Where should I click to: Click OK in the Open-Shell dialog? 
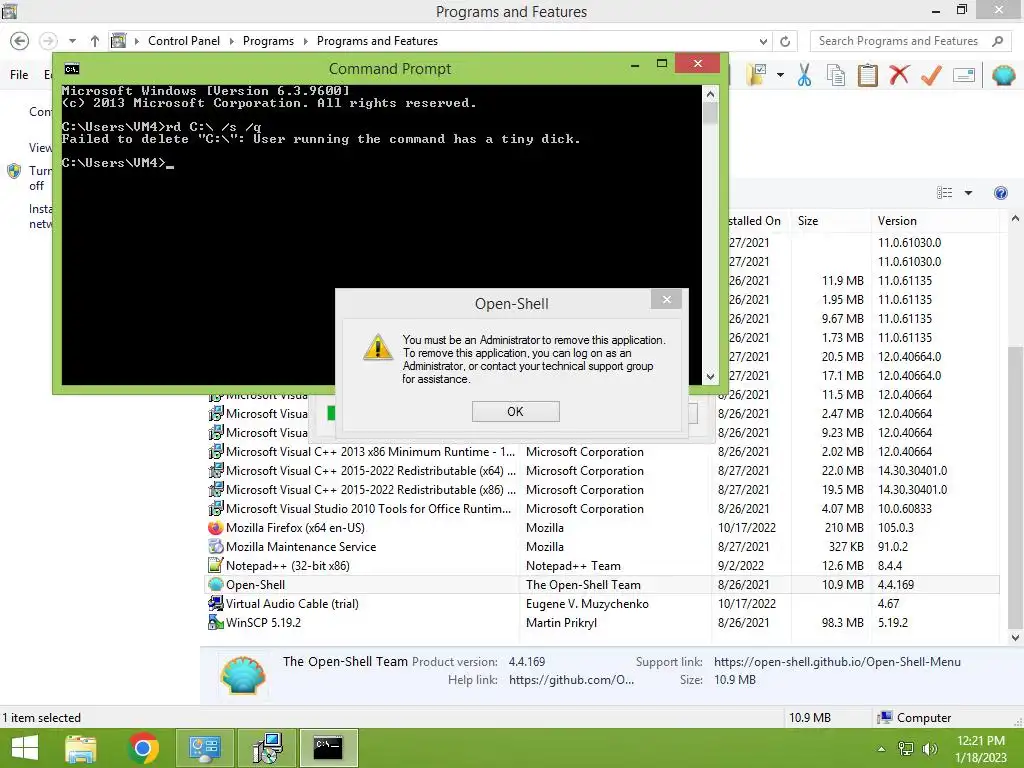[x=515, y=411]
